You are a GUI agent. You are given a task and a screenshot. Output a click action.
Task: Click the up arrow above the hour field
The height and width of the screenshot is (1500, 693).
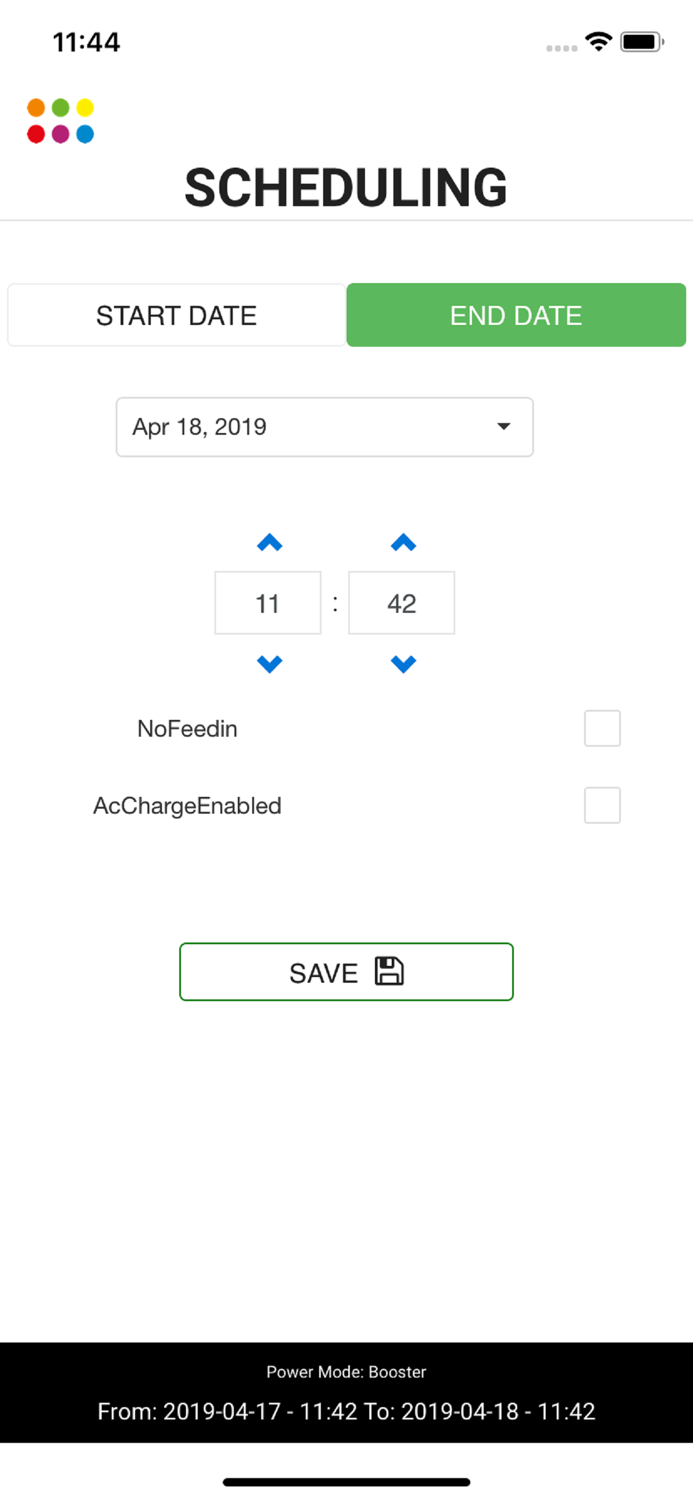pyautogui.click(x=268, y=542)
